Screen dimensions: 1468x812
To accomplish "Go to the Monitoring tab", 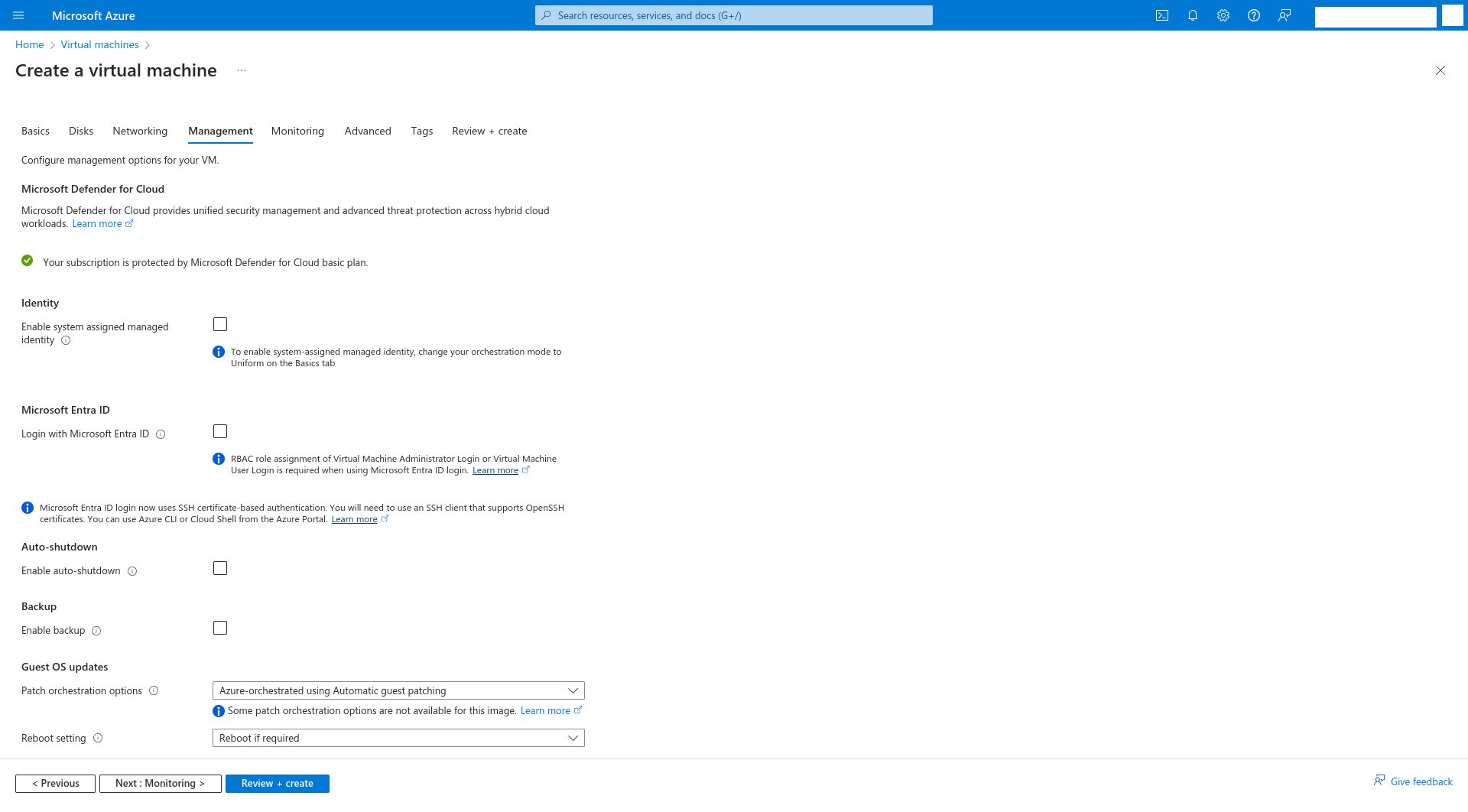I will tap(297, 131).
